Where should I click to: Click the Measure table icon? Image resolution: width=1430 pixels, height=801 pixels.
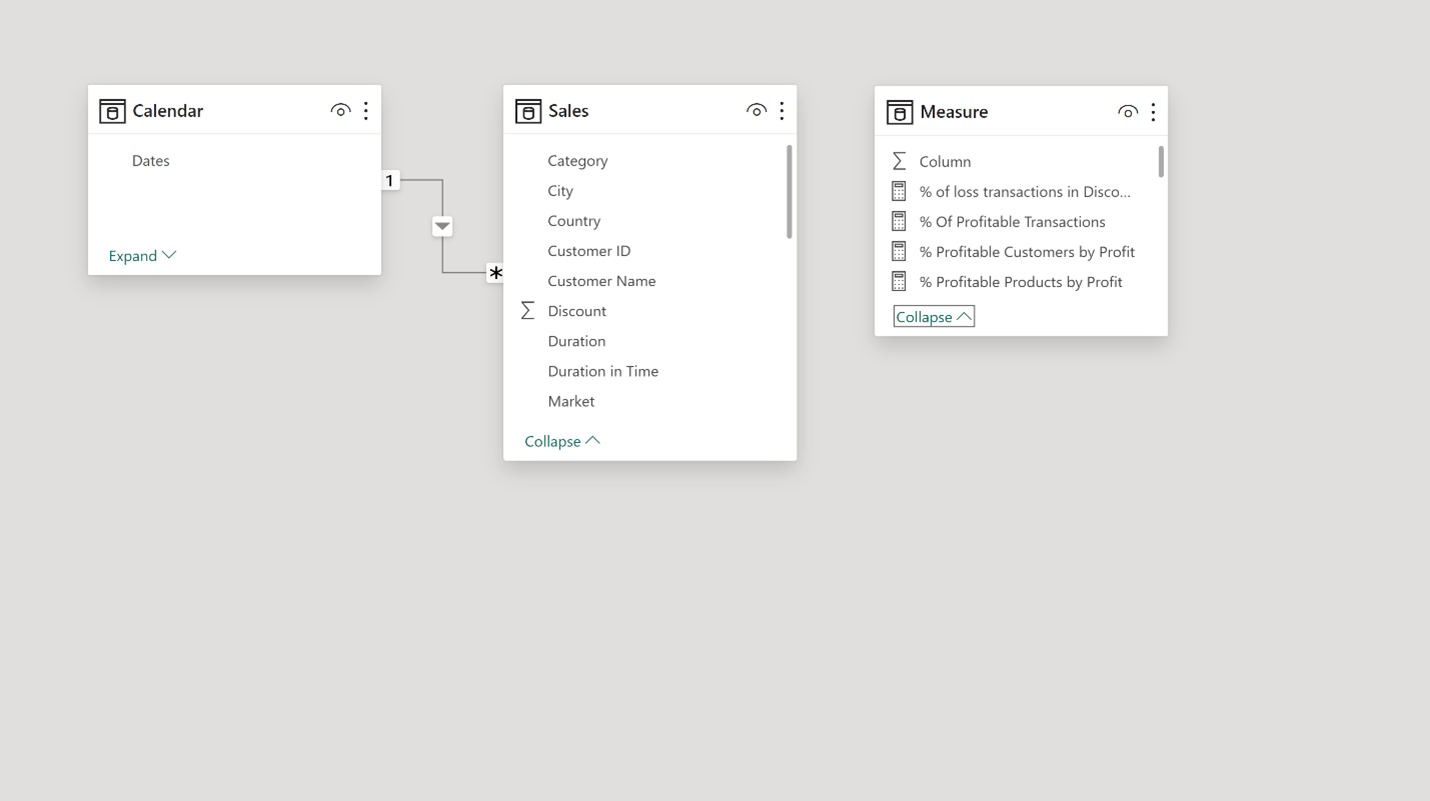(899, 112)
